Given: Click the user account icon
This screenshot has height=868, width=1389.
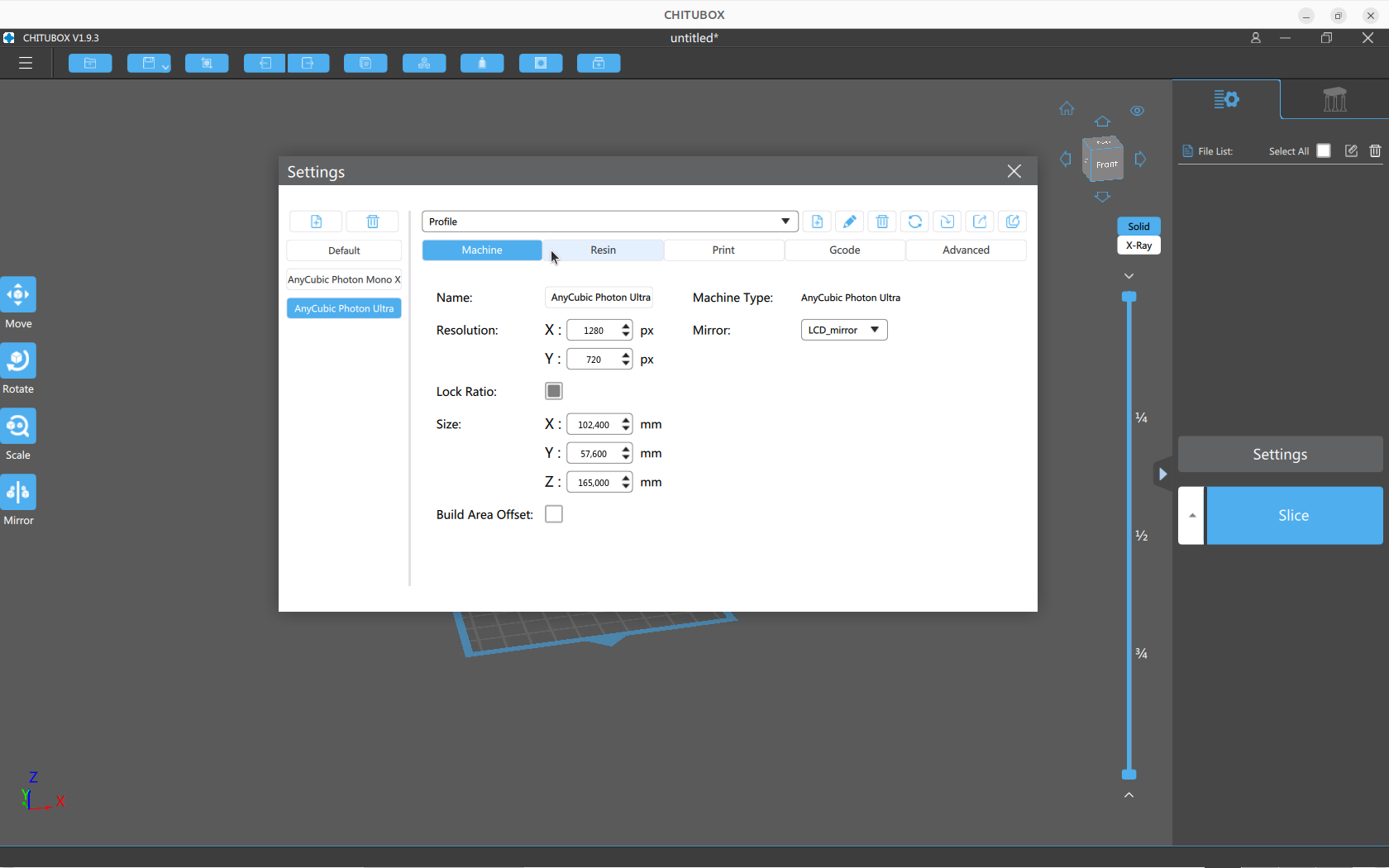Looking at the screenshot, I should [x=1255, y=38].
